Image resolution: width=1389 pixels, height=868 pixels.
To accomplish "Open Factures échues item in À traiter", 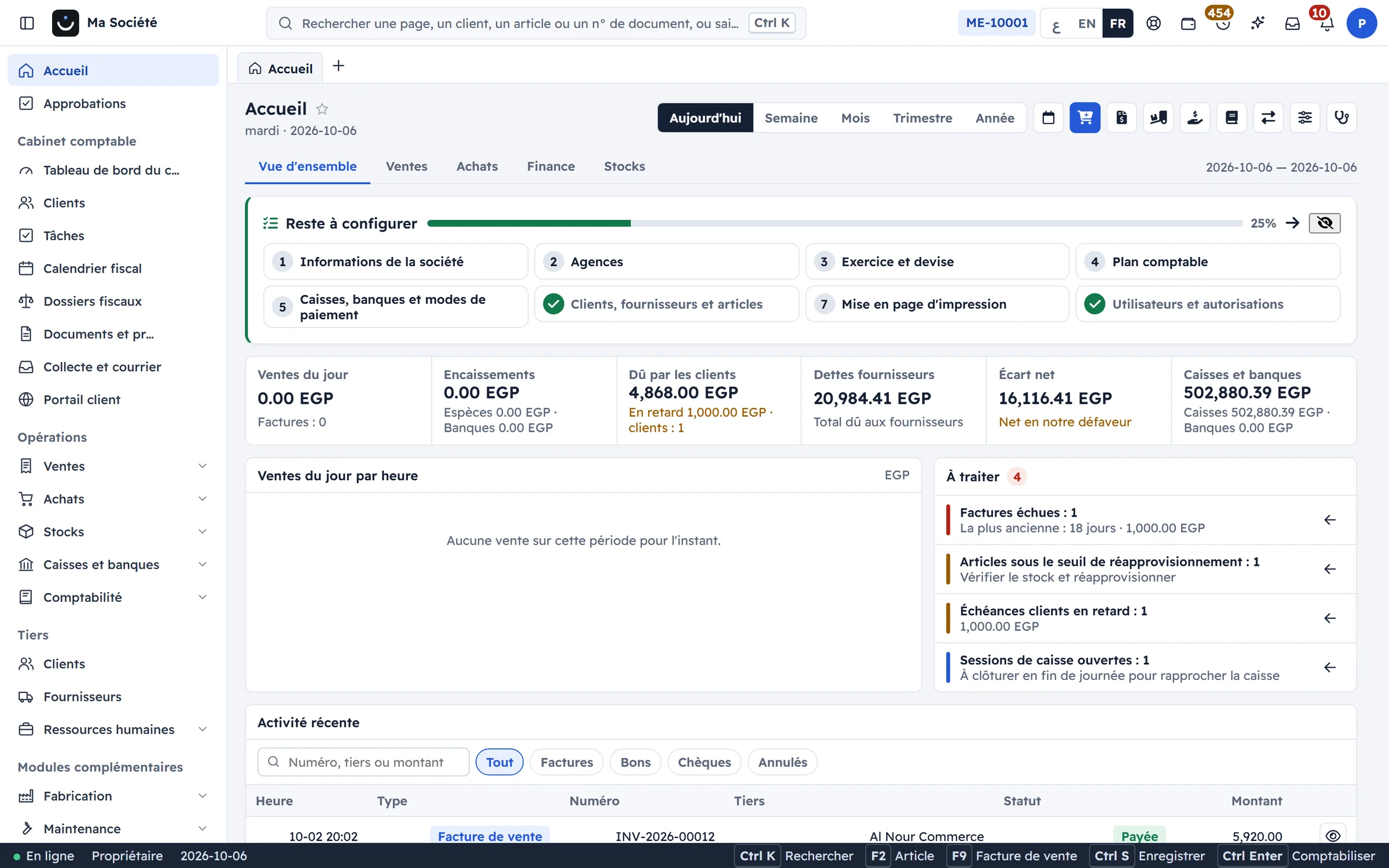I will coord(1145,520).
